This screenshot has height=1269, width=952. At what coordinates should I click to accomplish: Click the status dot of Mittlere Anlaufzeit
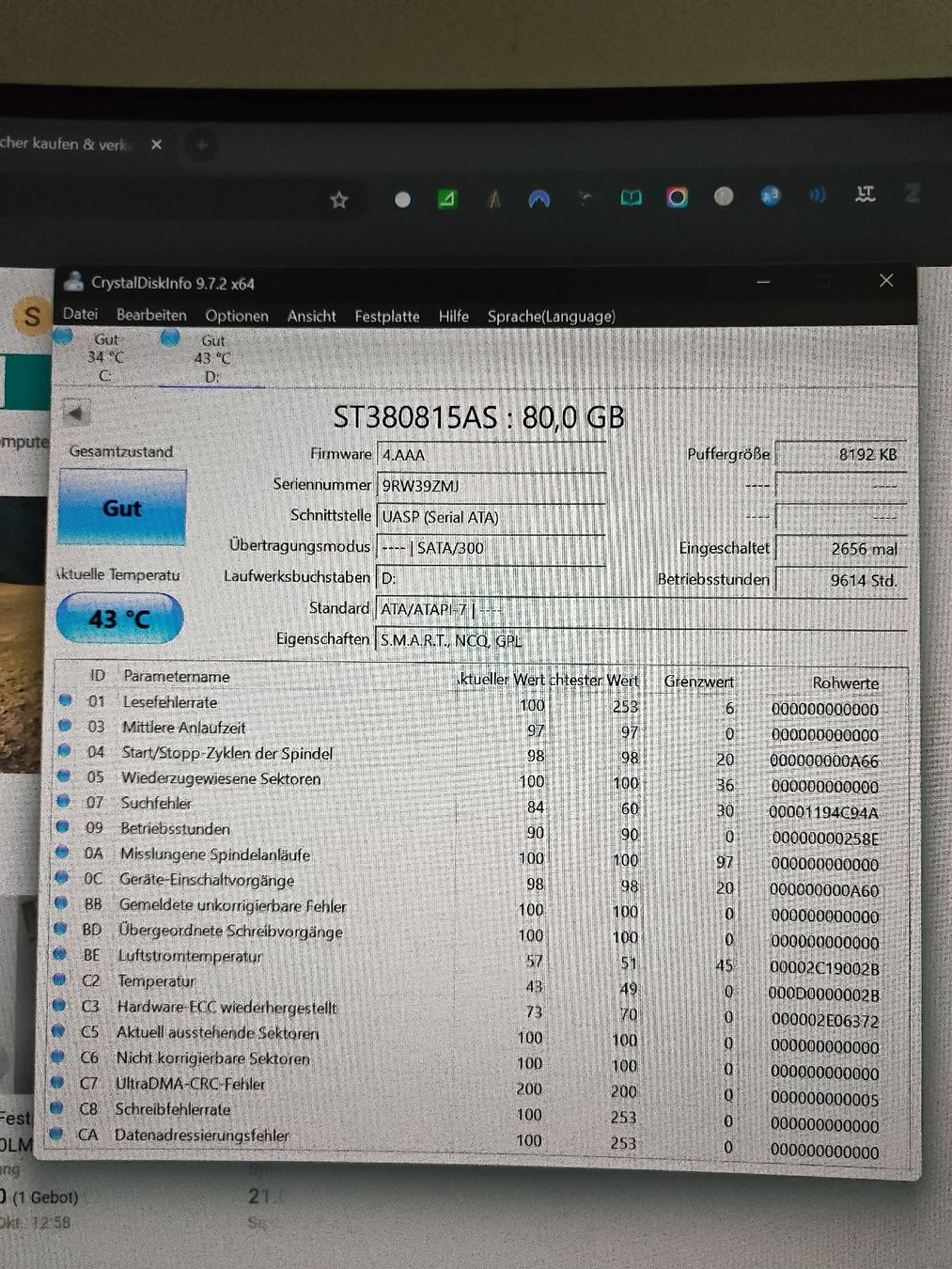coord(65,726)
